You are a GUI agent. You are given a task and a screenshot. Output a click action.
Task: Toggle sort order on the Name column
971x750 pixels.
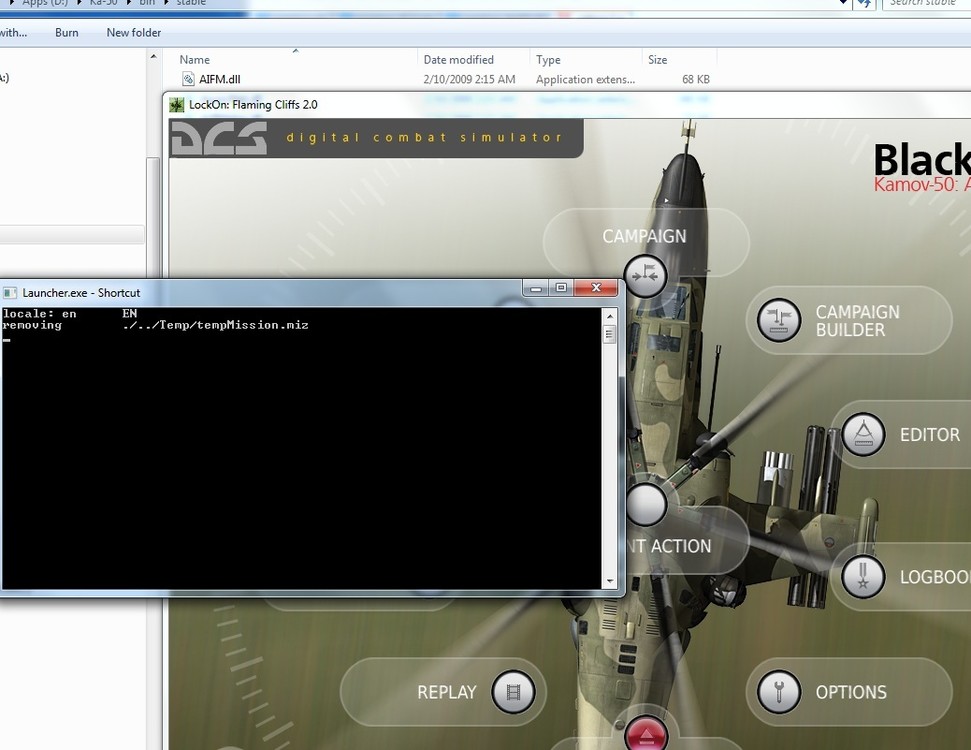[193, 59]
